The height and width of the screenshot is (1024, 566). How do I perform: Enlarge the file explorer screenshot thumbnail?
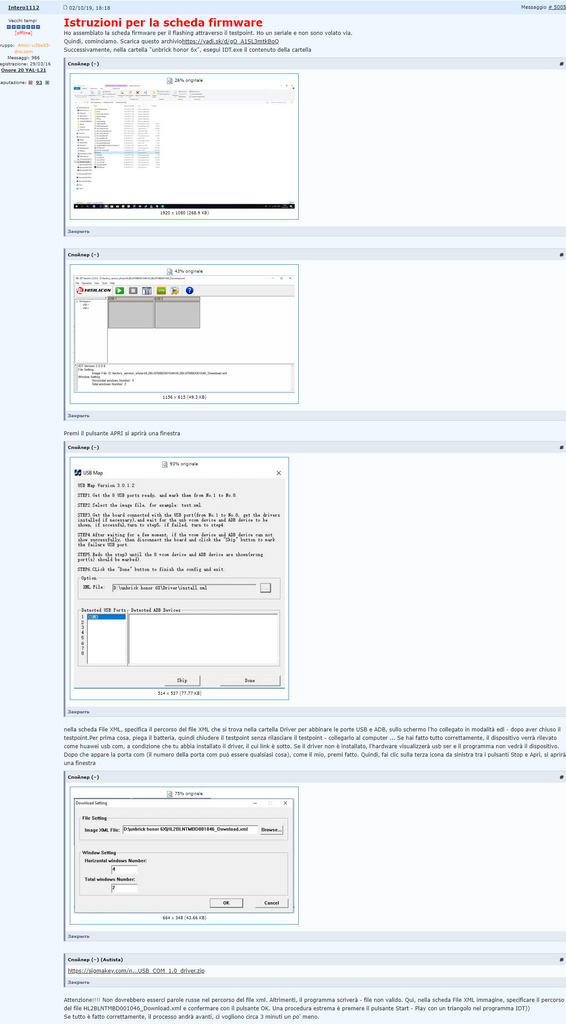[184, 147]
